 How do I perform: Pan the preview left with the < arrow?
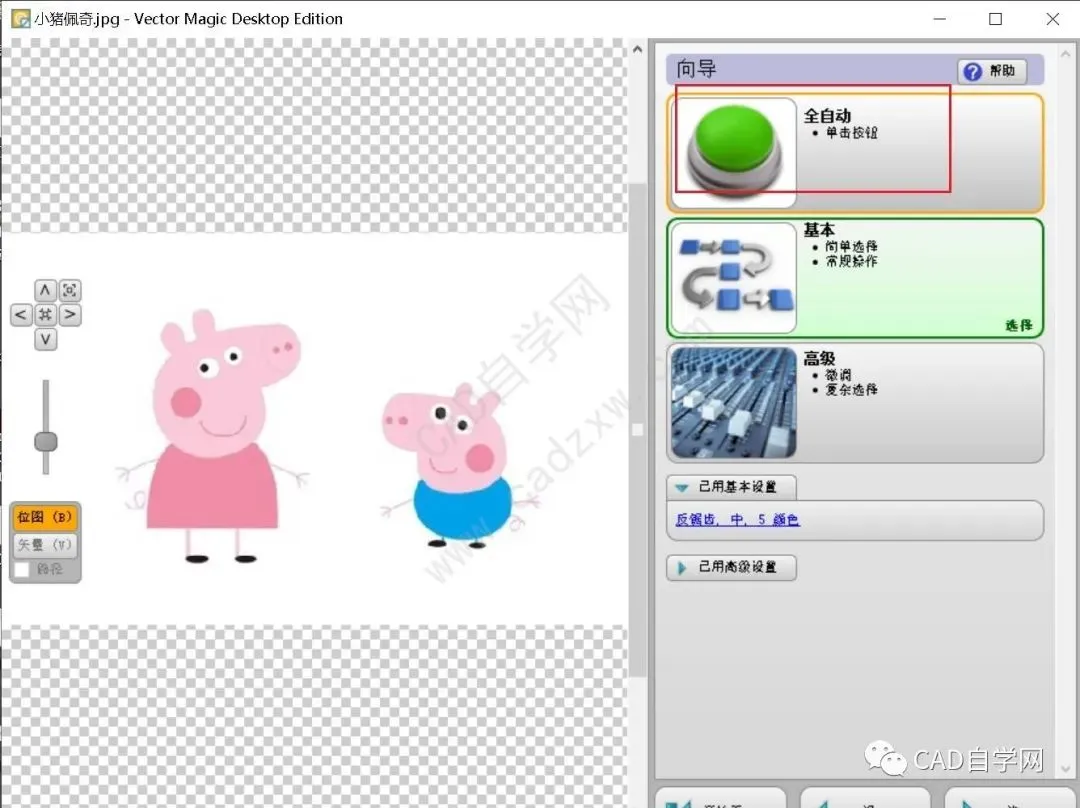point(21,315)
